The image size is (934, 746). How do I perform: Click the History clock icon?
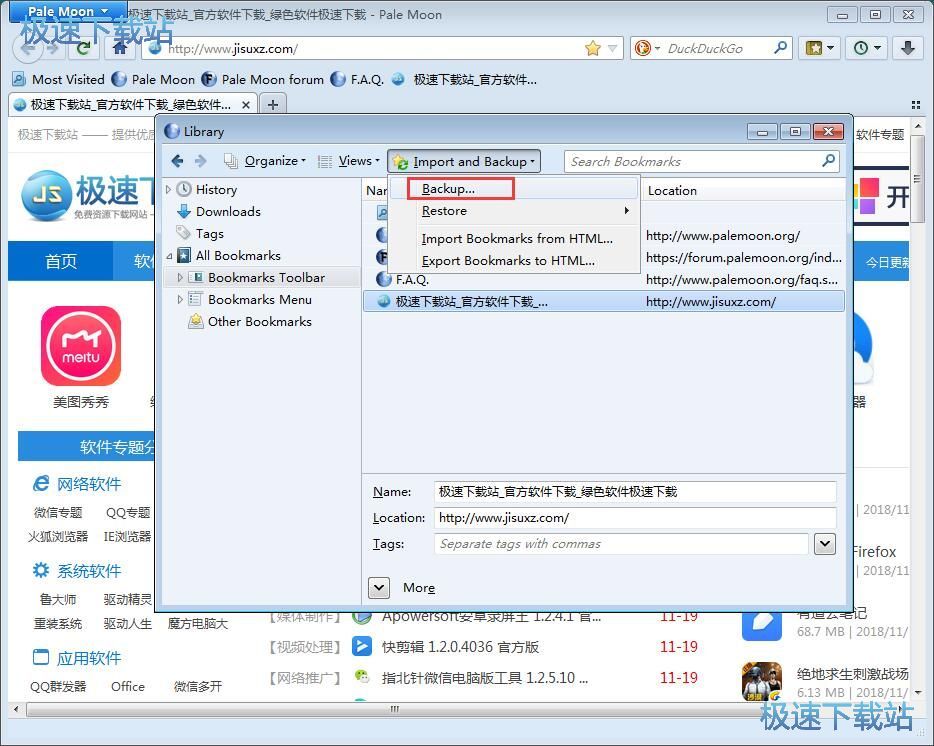(x=184, y=189)
